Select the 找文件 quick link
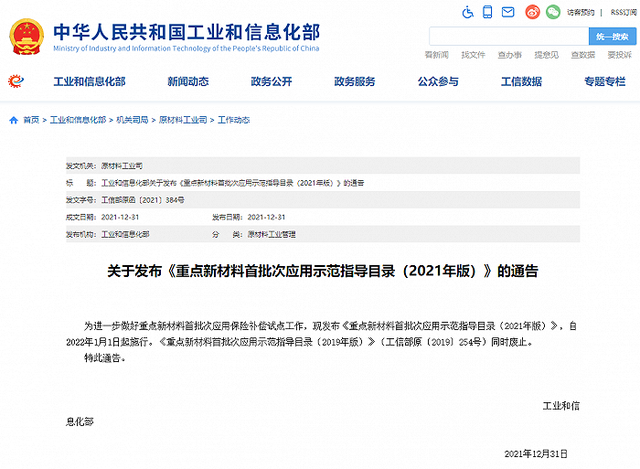The height and width of the screenshot is (469, 640). [x=473, y=54]
